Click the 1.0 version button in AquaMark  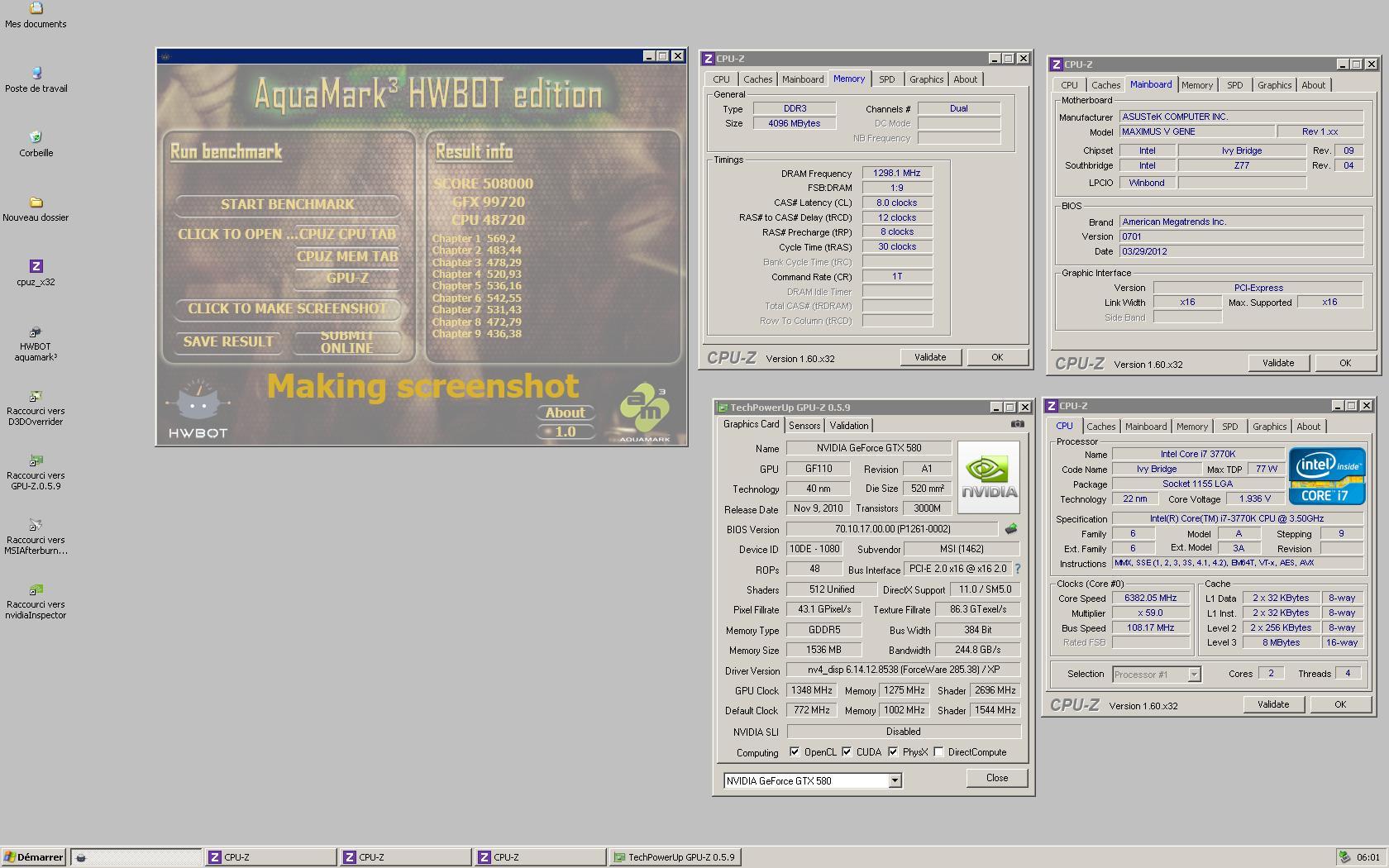click(566, 432)
